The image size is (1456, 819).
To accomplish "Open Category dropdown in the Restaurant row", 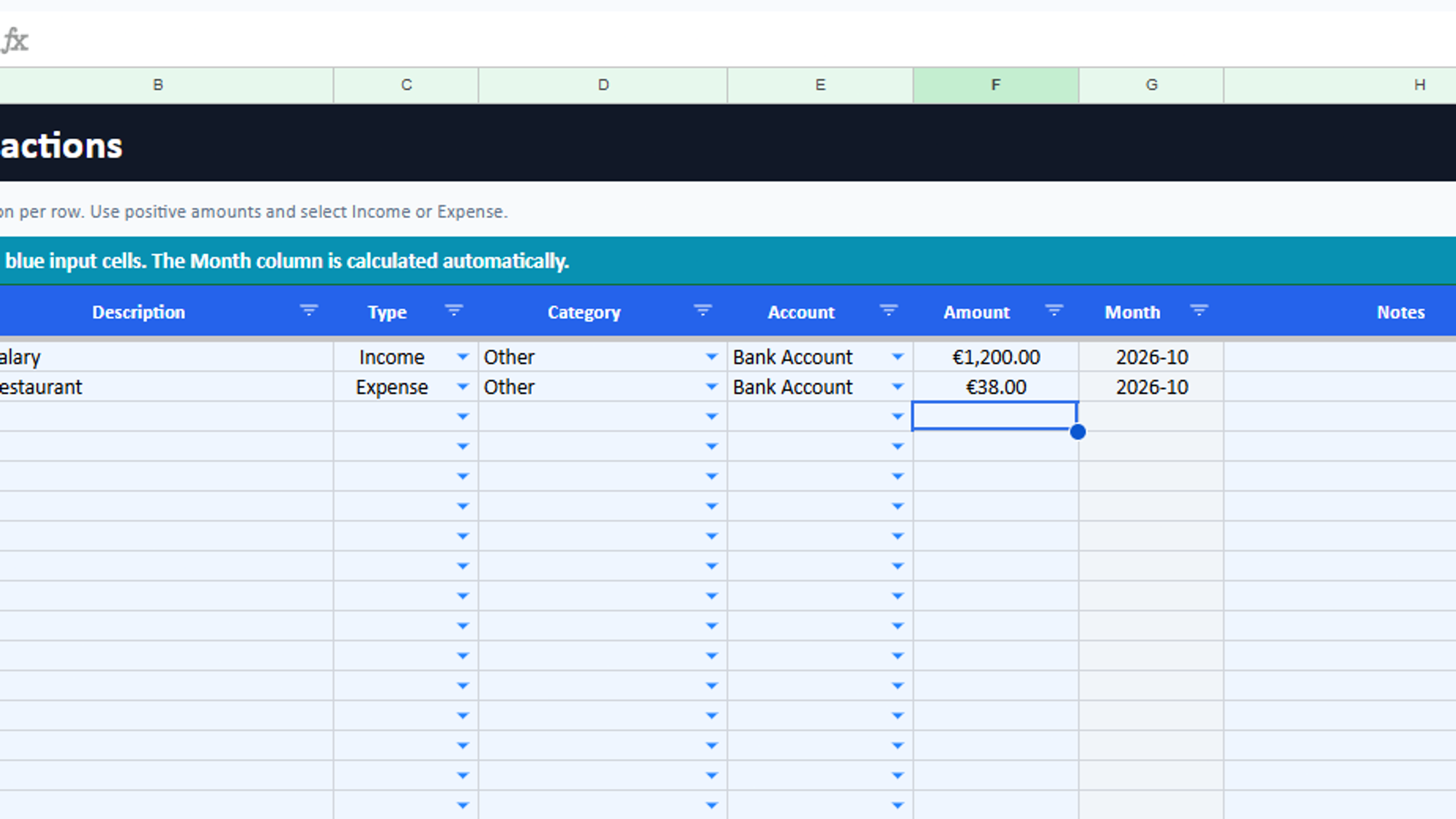I will coord(711,387).
